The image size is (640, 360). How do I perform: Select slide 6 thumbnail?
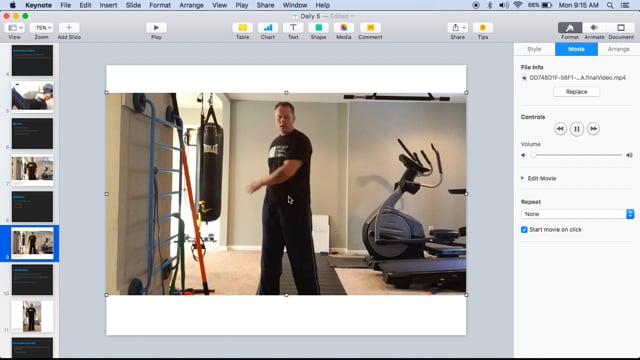click(x=32, y=133)
